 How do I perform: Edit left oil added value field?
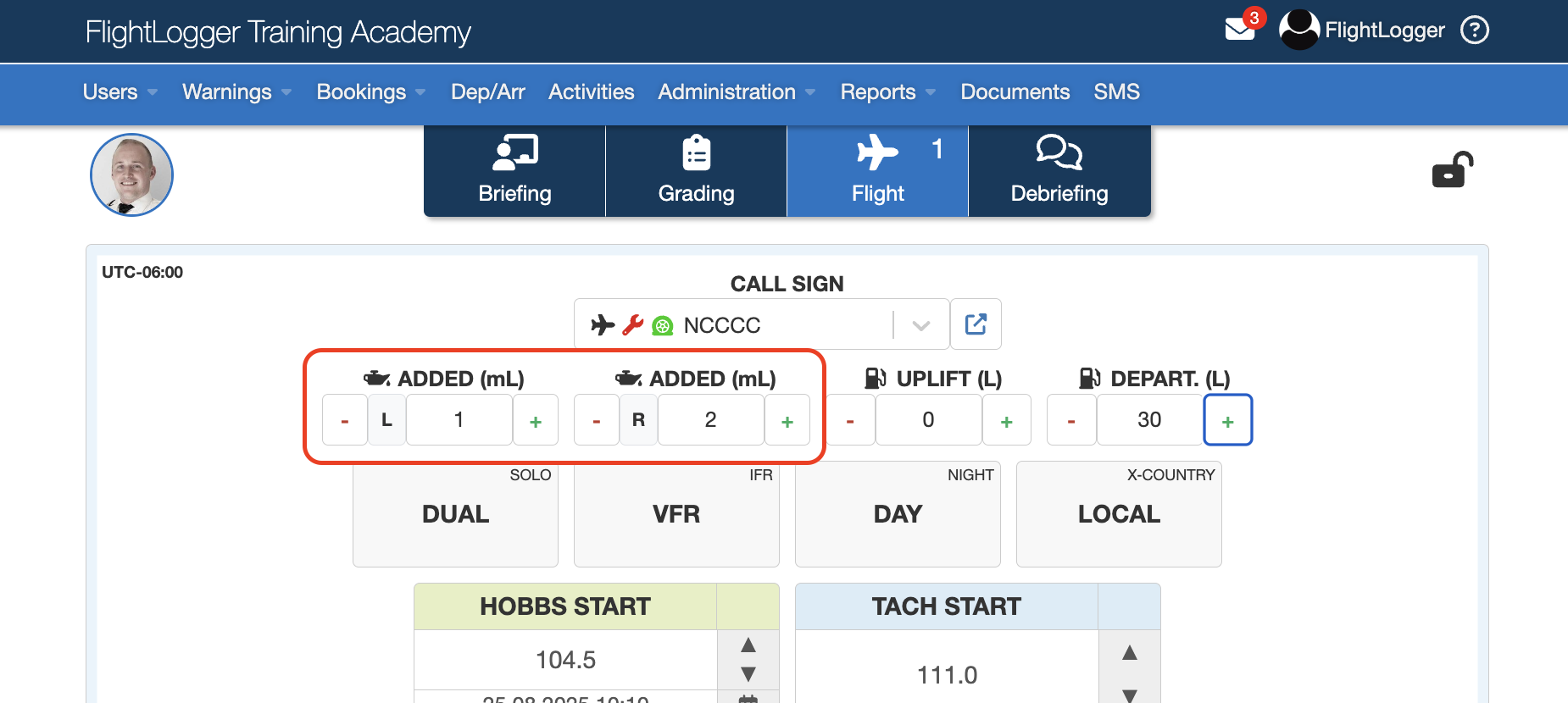(459, 420)
